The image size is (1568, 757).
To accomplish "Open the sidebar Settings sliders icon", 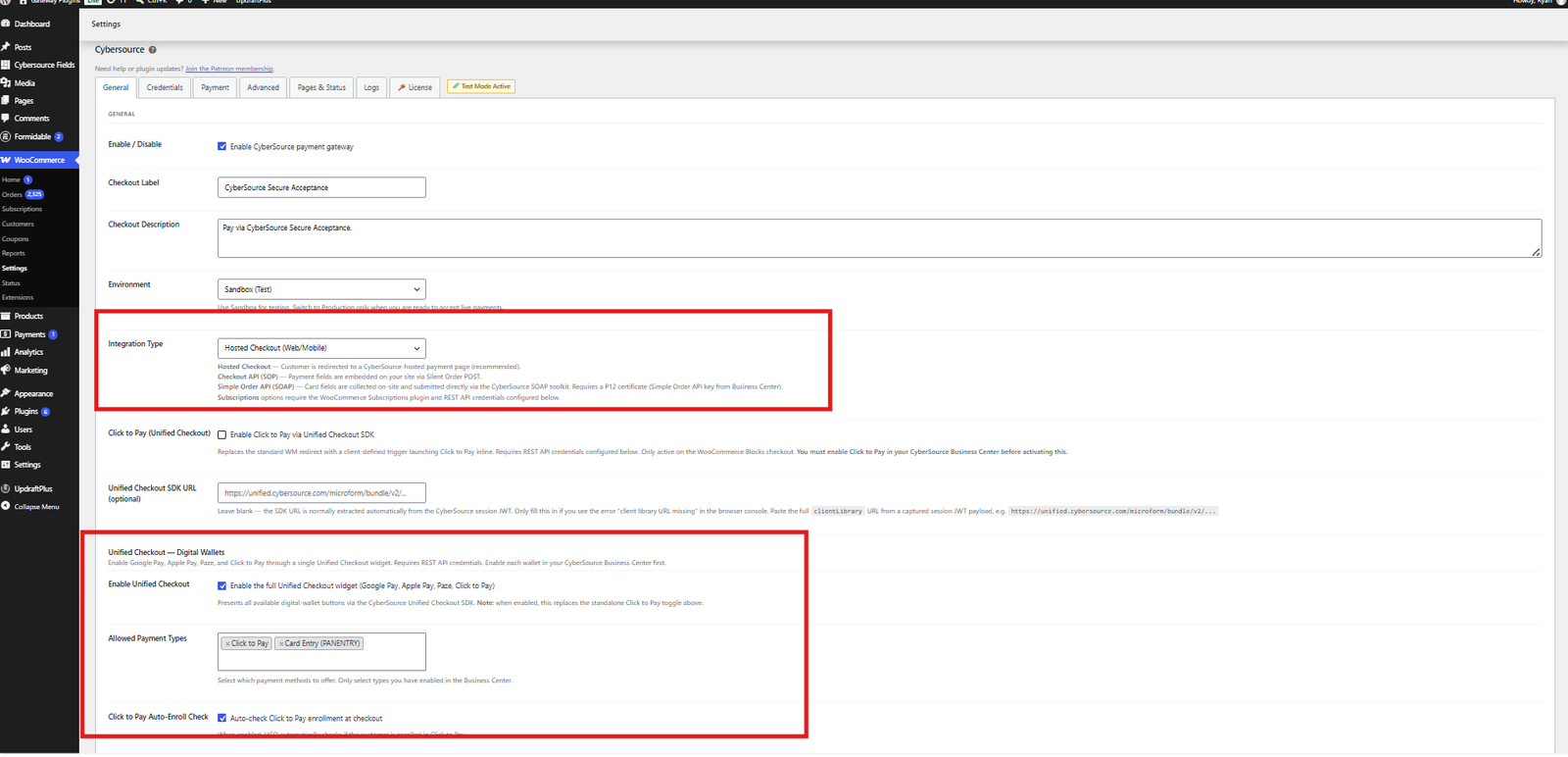I will (x=6, y=465).
